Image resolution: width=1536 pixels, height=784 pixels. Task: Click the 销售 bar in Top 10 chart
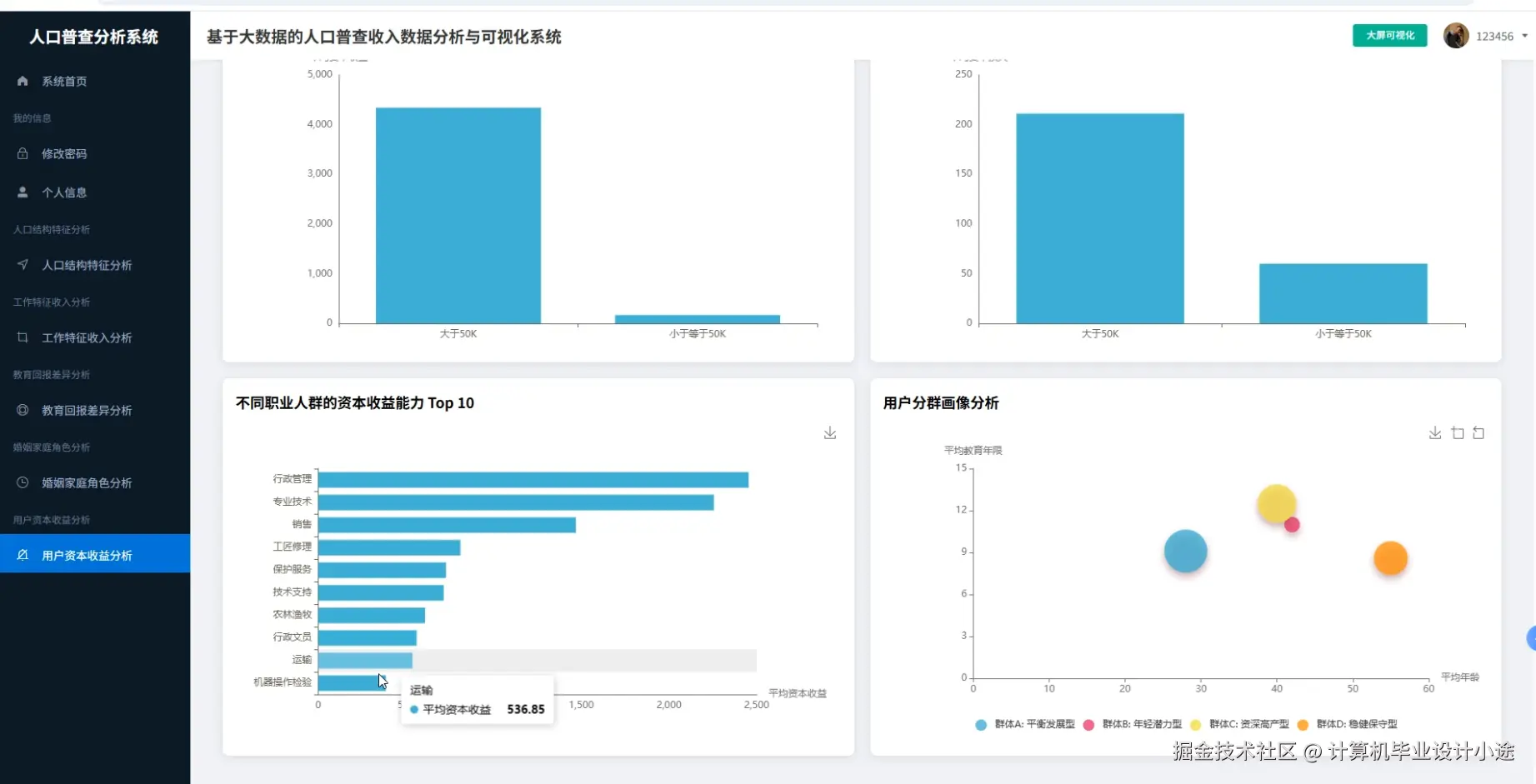[447, 525]
